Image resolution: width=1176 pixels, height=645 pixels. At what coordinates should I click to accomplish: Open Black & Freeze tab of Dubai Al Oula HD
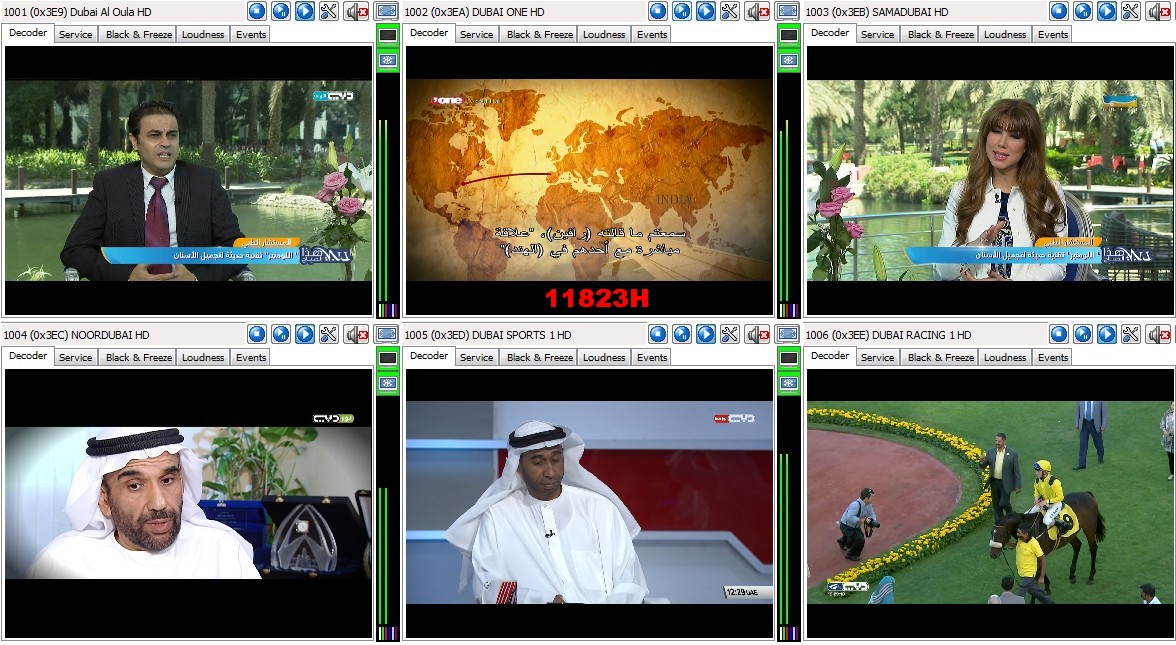[x=139, y=34]
